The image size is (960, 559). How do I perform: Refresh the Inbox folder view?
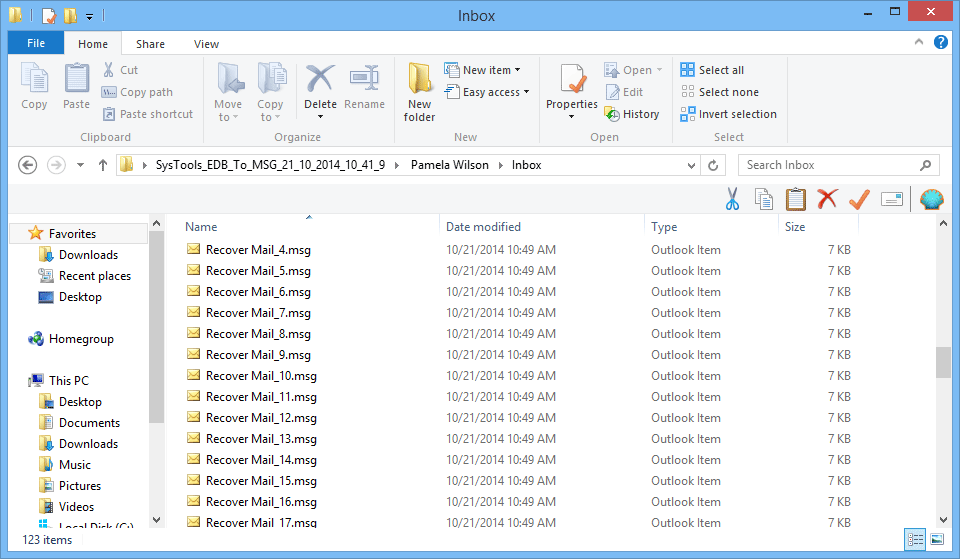click(x=713, y=165)
